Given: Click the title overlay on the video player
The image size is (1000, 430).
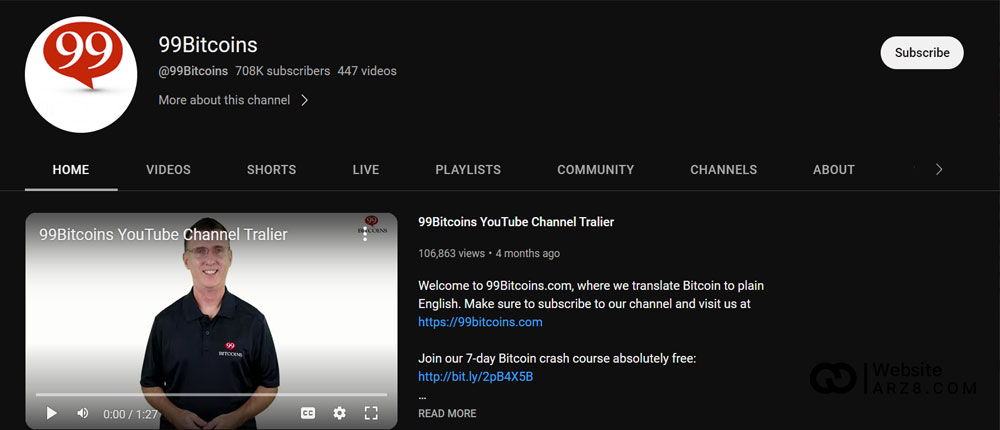Looking at the screenshot, I should click(163, 234).
